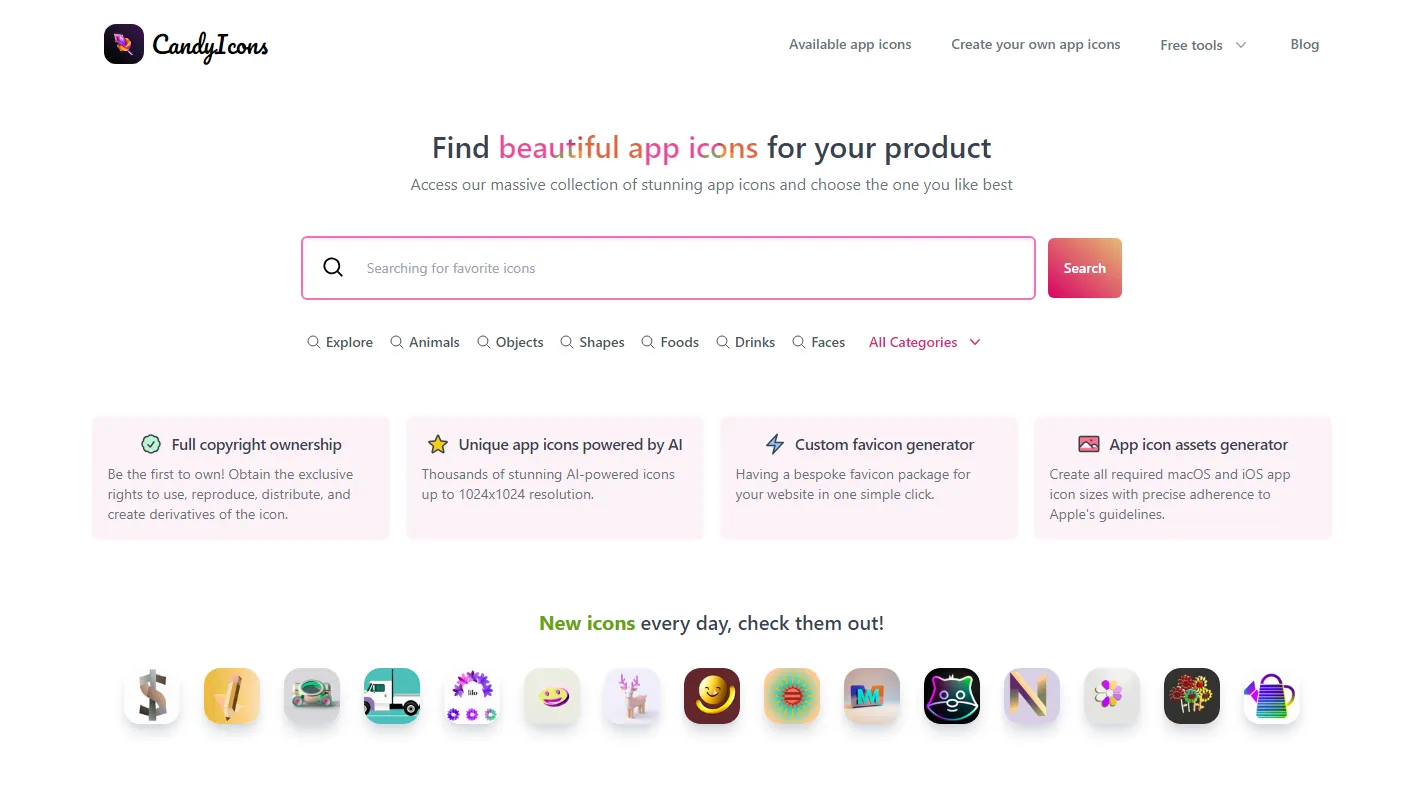This screenshot has width=1422, height=800.
Task: Click the CandyIcons logo
Action: 185,44
